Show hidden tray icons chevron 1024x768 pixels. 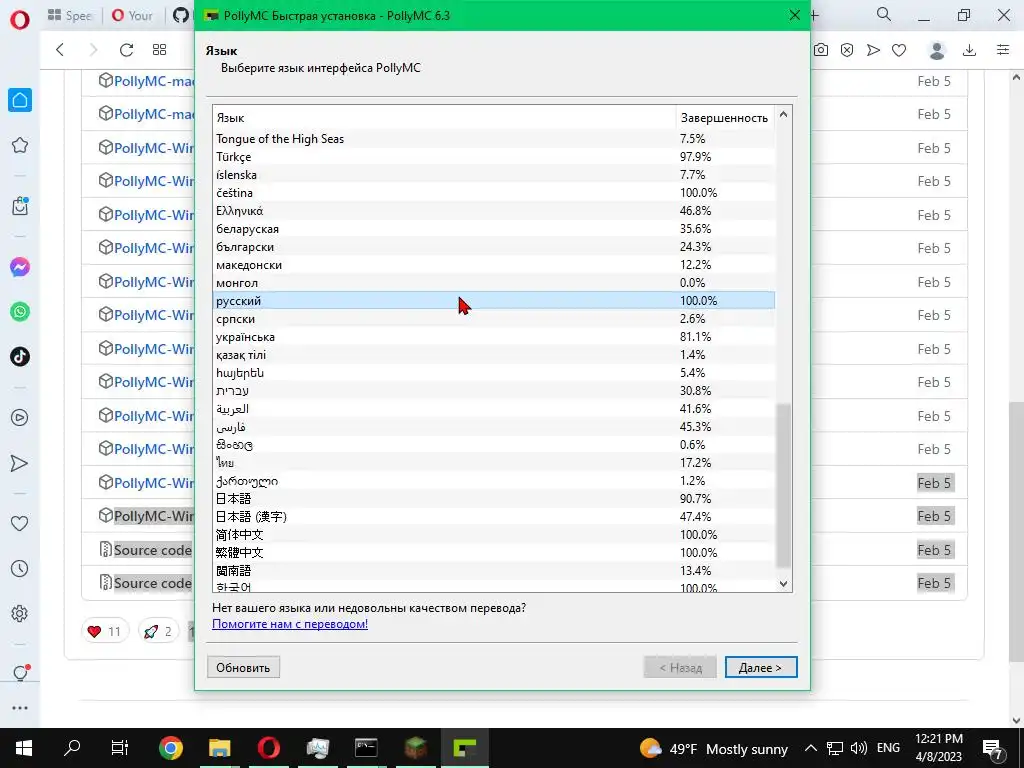[810, 748]
